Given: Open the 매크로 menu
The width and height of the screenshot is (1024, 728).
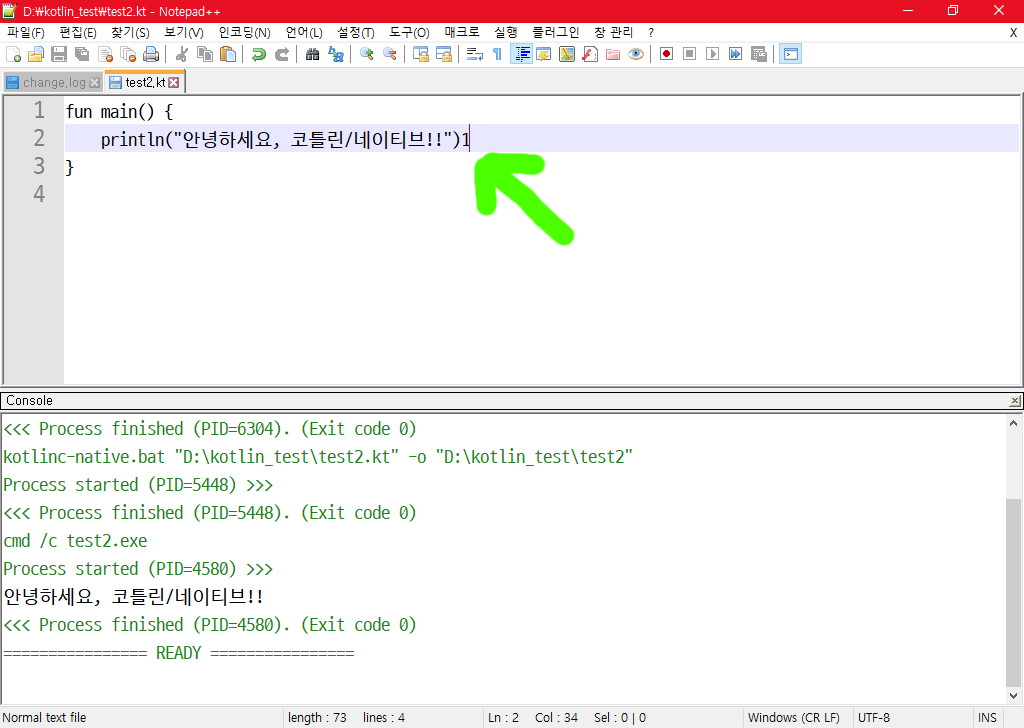Looking at the screenshot, I should [x=461, y=32].
